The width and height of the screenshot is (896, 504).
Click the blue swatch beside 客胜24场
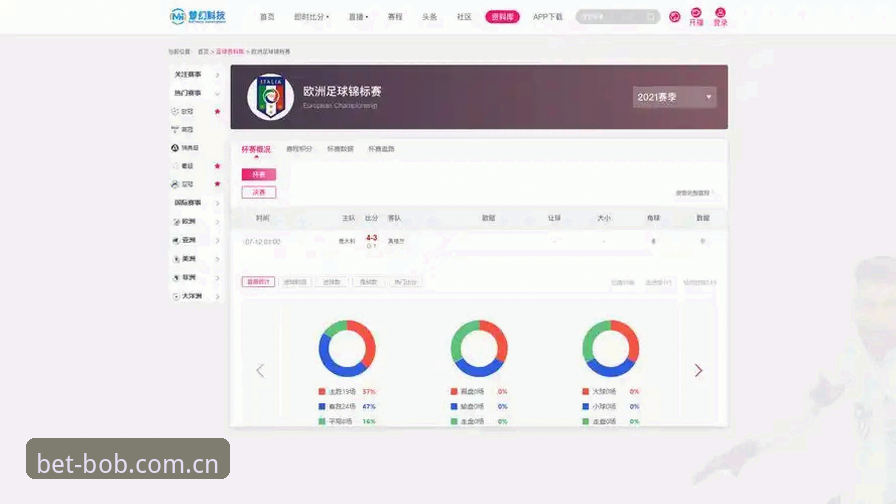(x=322, y=406)
